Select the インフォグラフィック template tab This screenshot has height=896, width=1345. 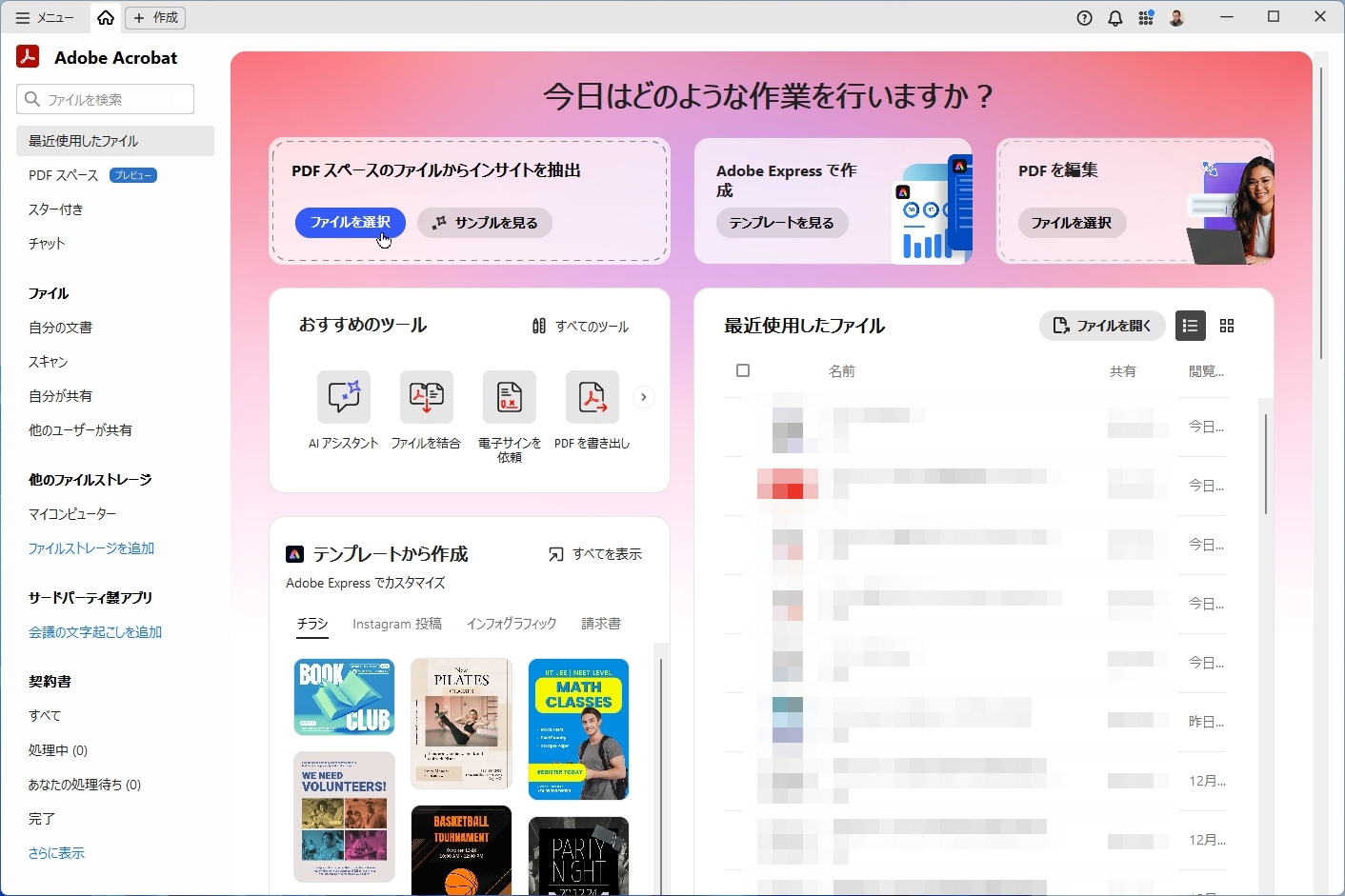pyautogui.click(x=512, y=624)
